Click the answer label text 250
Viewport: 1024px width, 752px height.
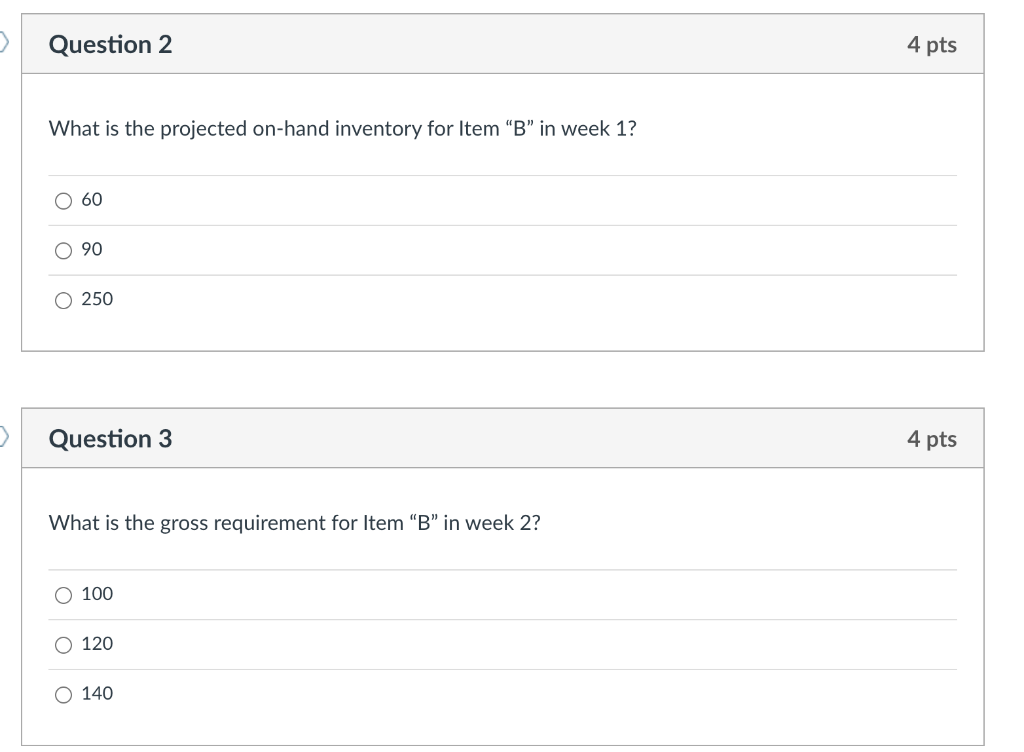(x=96, y=300)
